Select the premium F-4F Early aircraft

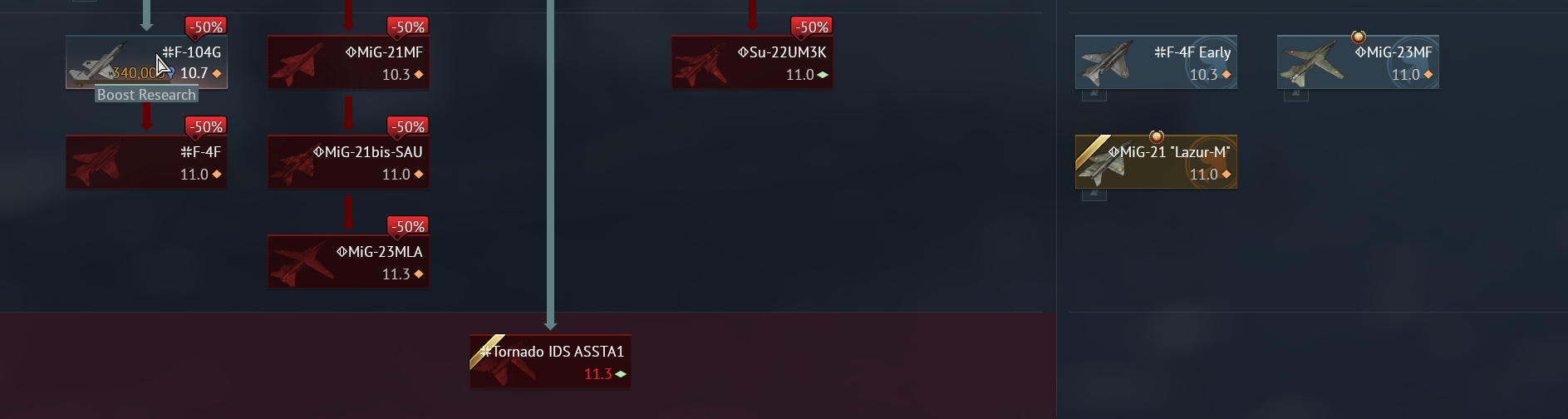click(1156, 62)
